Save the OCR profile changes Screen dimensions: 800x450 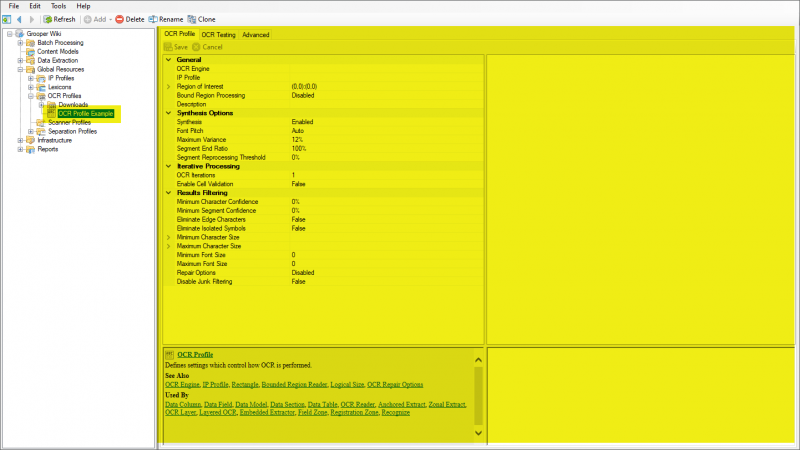[x=176, y=47]
